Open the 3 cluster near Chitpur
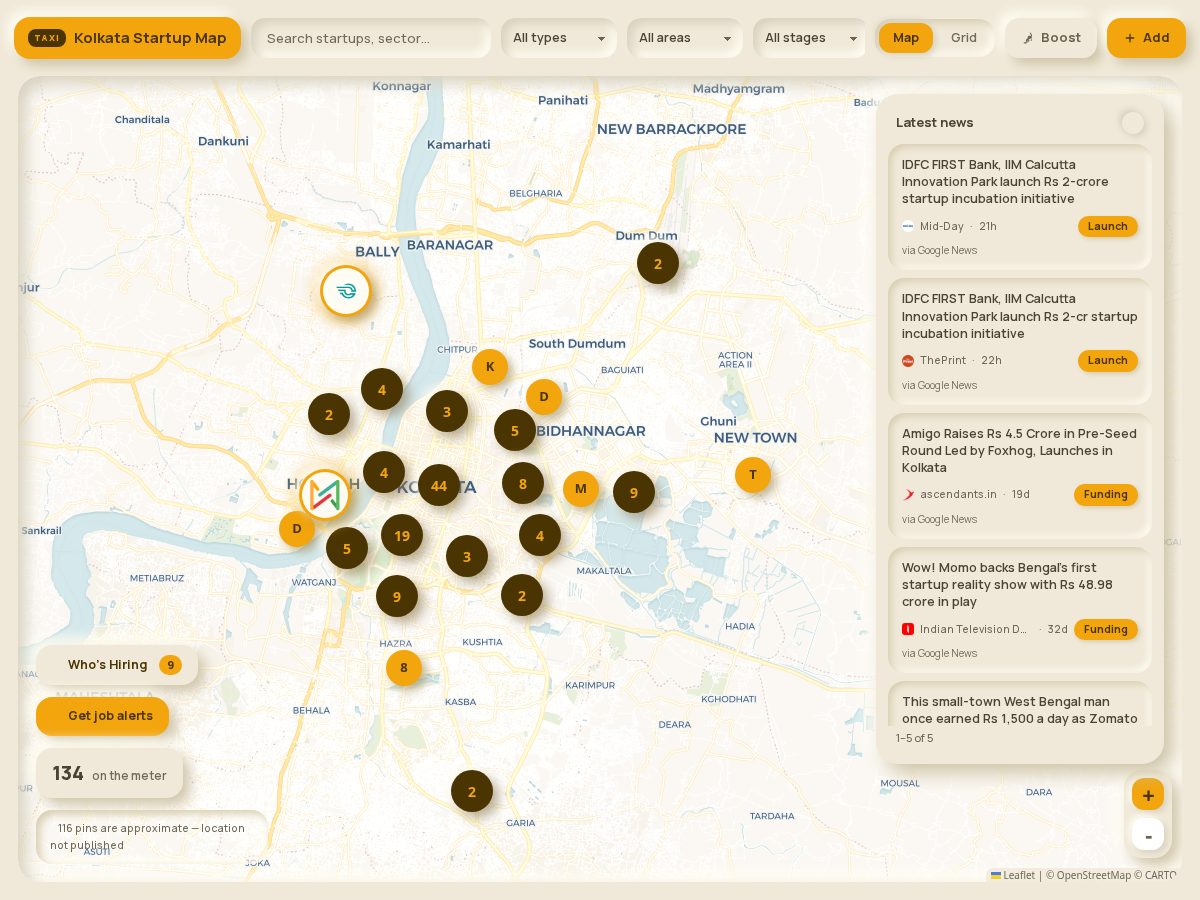This screenshot has width=1200, height=900. (447, 411)
